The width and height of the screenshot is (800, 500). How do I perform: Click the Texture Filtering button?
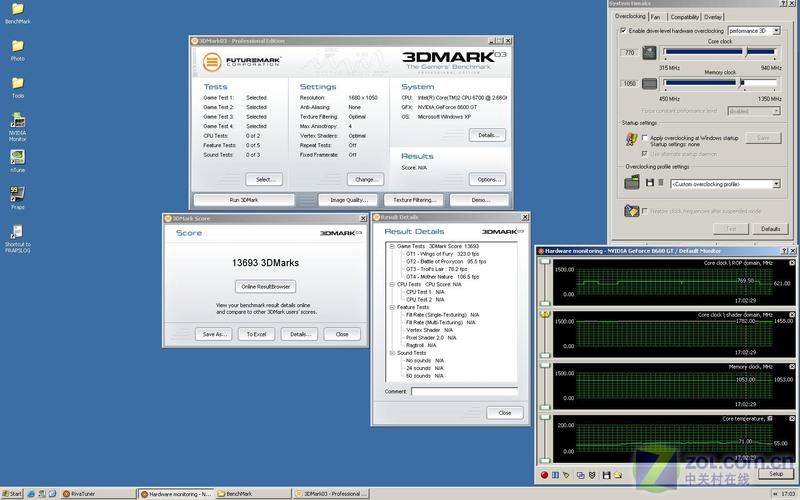point(414,200)
